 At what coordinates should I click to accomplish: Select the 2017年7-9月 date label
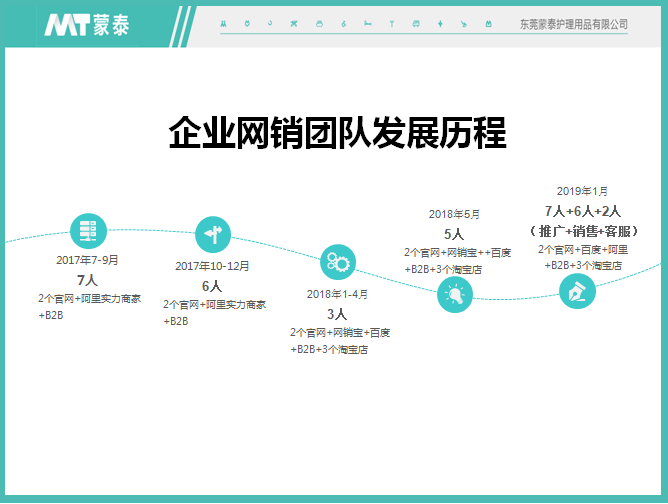[x=87, y=260]
